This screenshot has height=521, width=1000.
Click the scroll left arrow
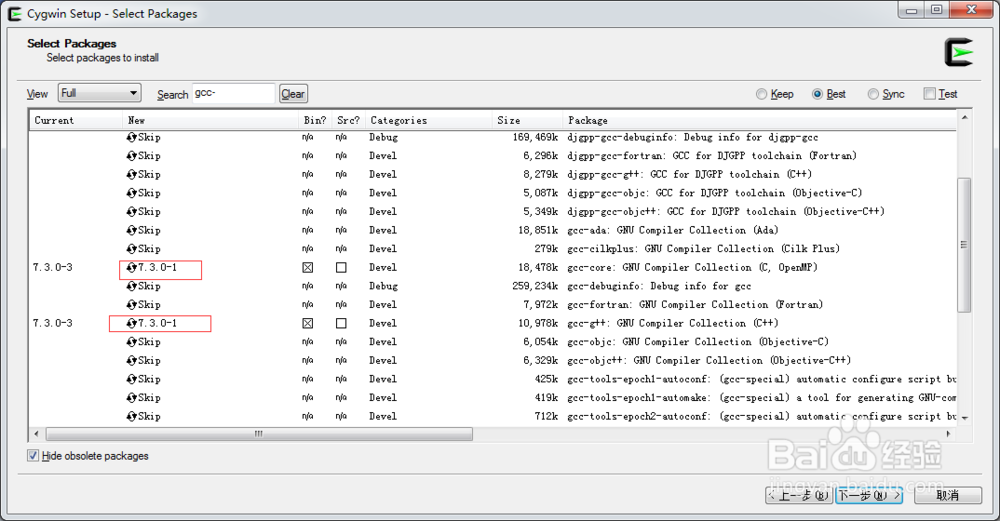pos(36,434)
